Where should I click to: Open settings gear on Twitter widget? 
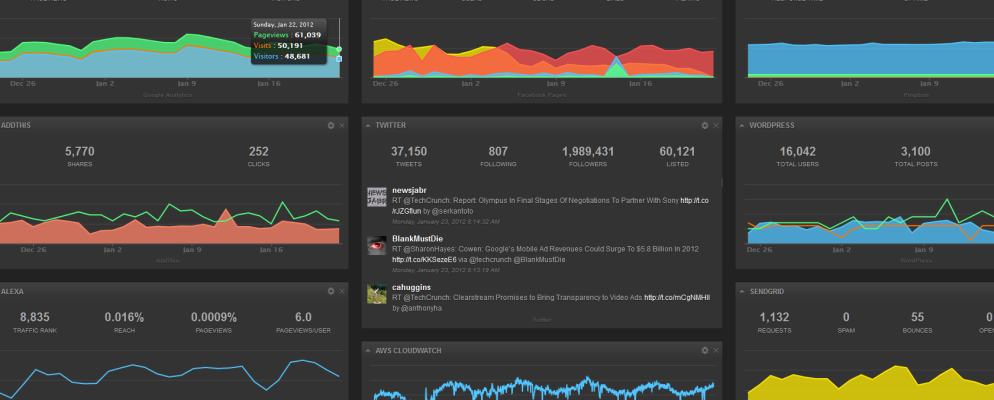704,125
